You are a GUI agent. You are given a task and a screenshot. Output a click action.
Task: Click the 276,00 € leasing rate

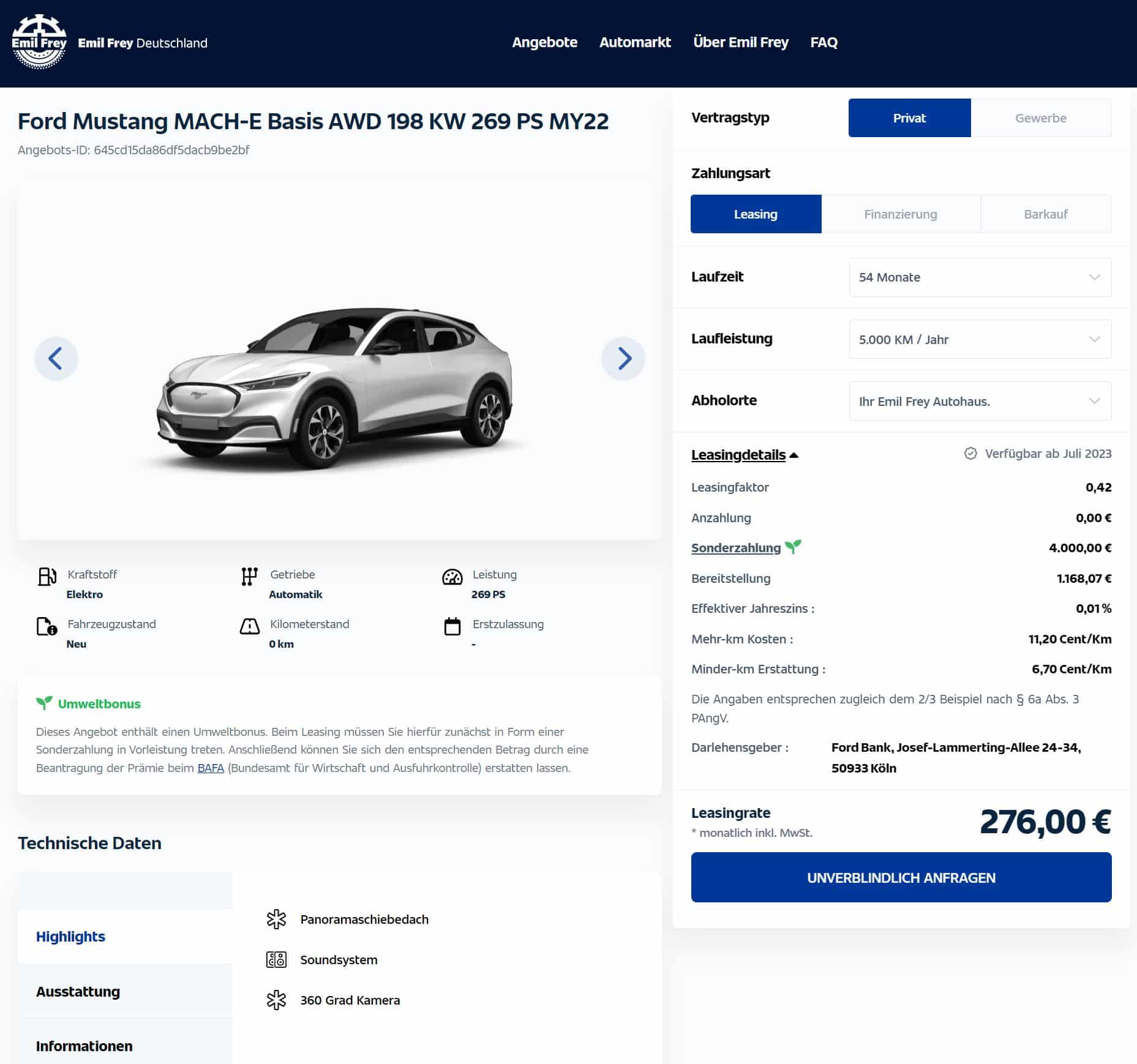point(1045,822)
